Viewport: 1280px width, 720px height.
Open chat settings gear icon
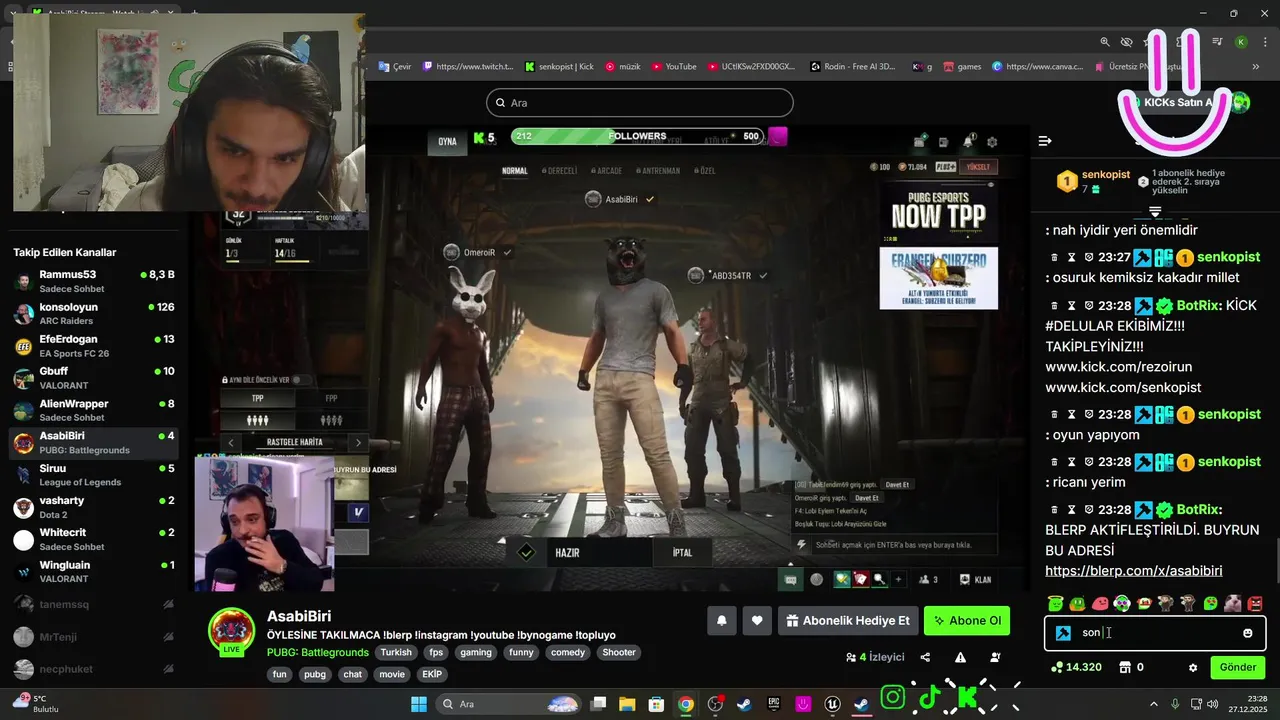coord(1192,667)
